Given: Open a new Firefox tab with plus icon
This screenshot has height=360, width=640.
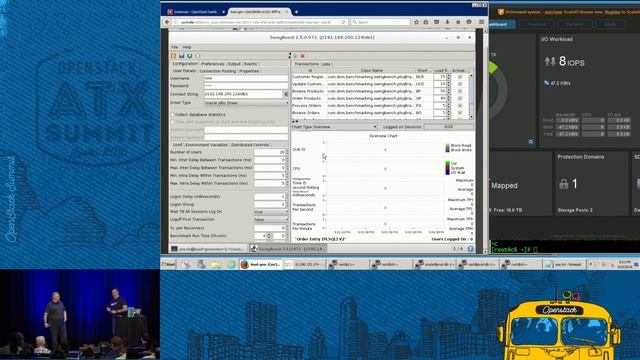Looking at the screenshot, I should pyautogui.click(x=296, y=12).
